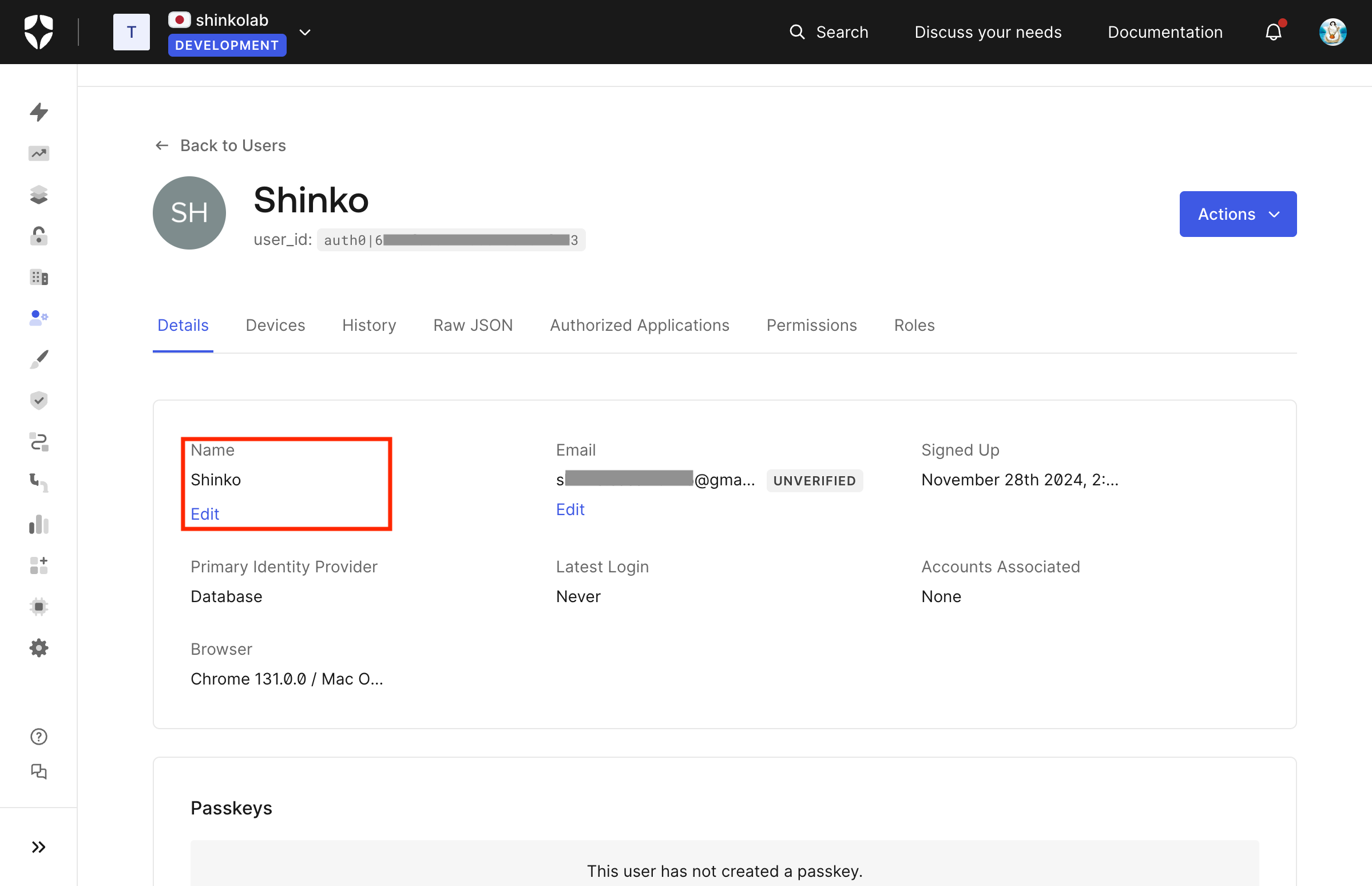Collapse the sidebar using the double arrows
Viewport: 1372px width, 886px height.
38,847
